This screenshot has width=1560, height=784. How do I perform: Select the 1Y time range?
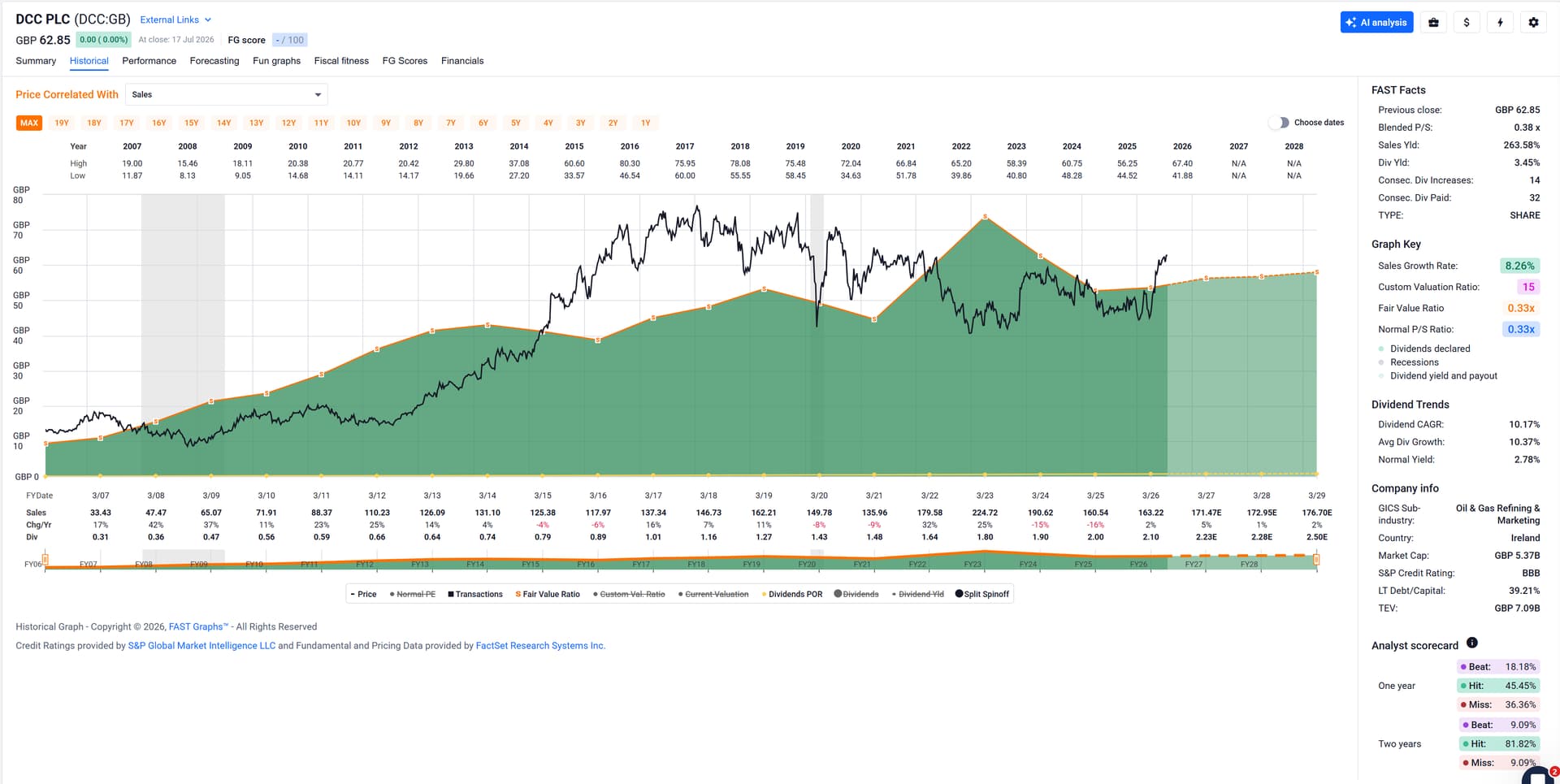pyautogui.click(x=646, y=123)
